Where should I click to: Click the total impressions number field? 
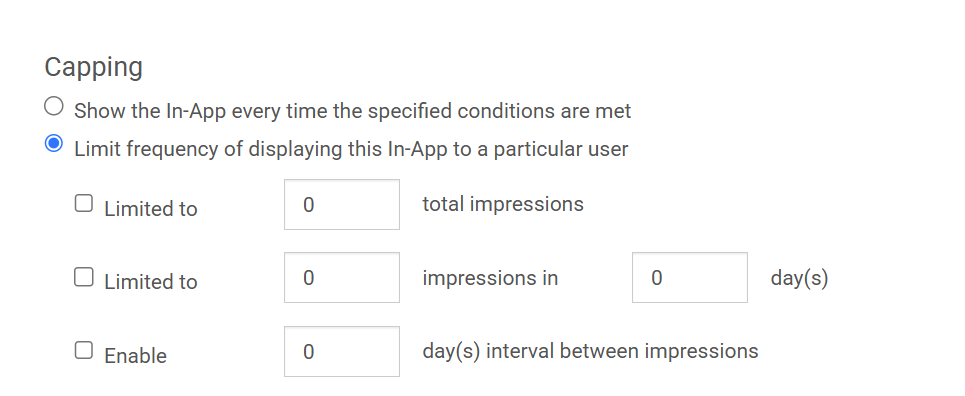coord(342,204)
